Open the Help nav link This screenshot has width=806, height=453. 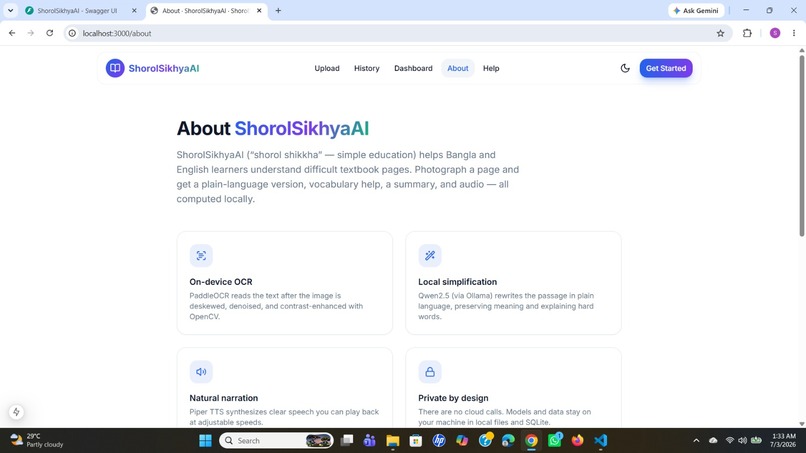coord(491,68)
